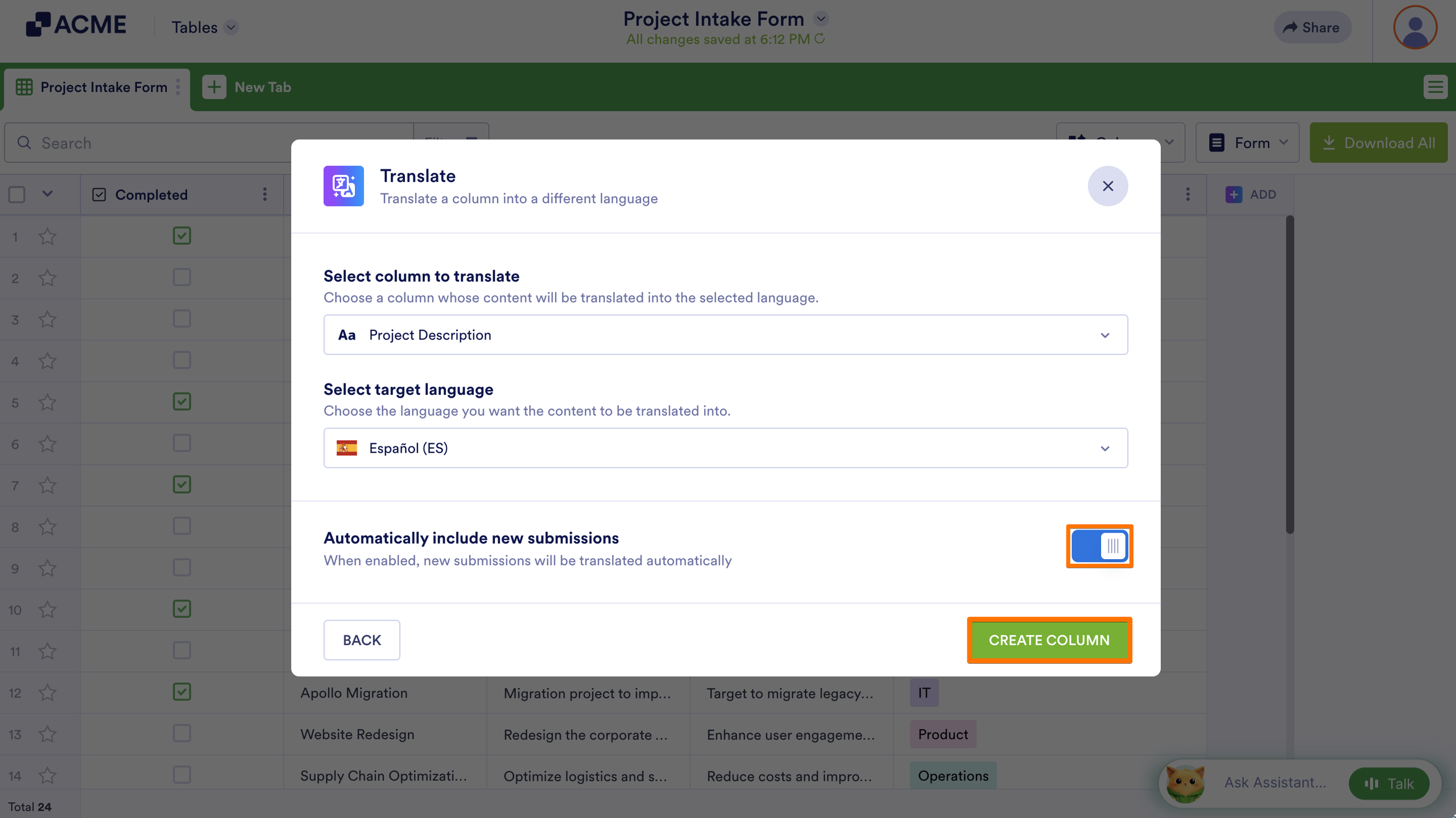The width and height of the screenshot is (1456, 818).
Task: Open the user profile avatar
Action: tap(1414, 27)
